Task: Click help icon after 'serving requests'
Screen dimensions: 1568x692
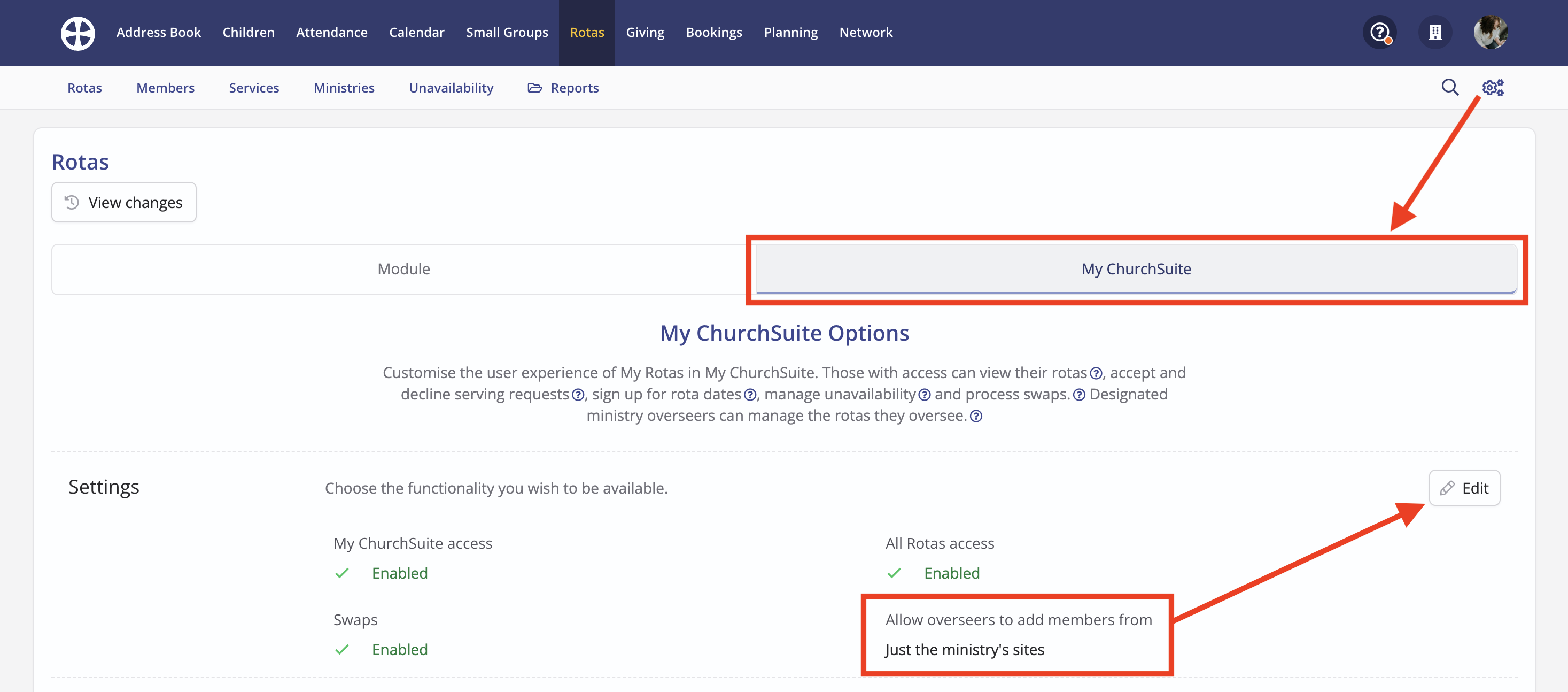Action: coord(578,395)
